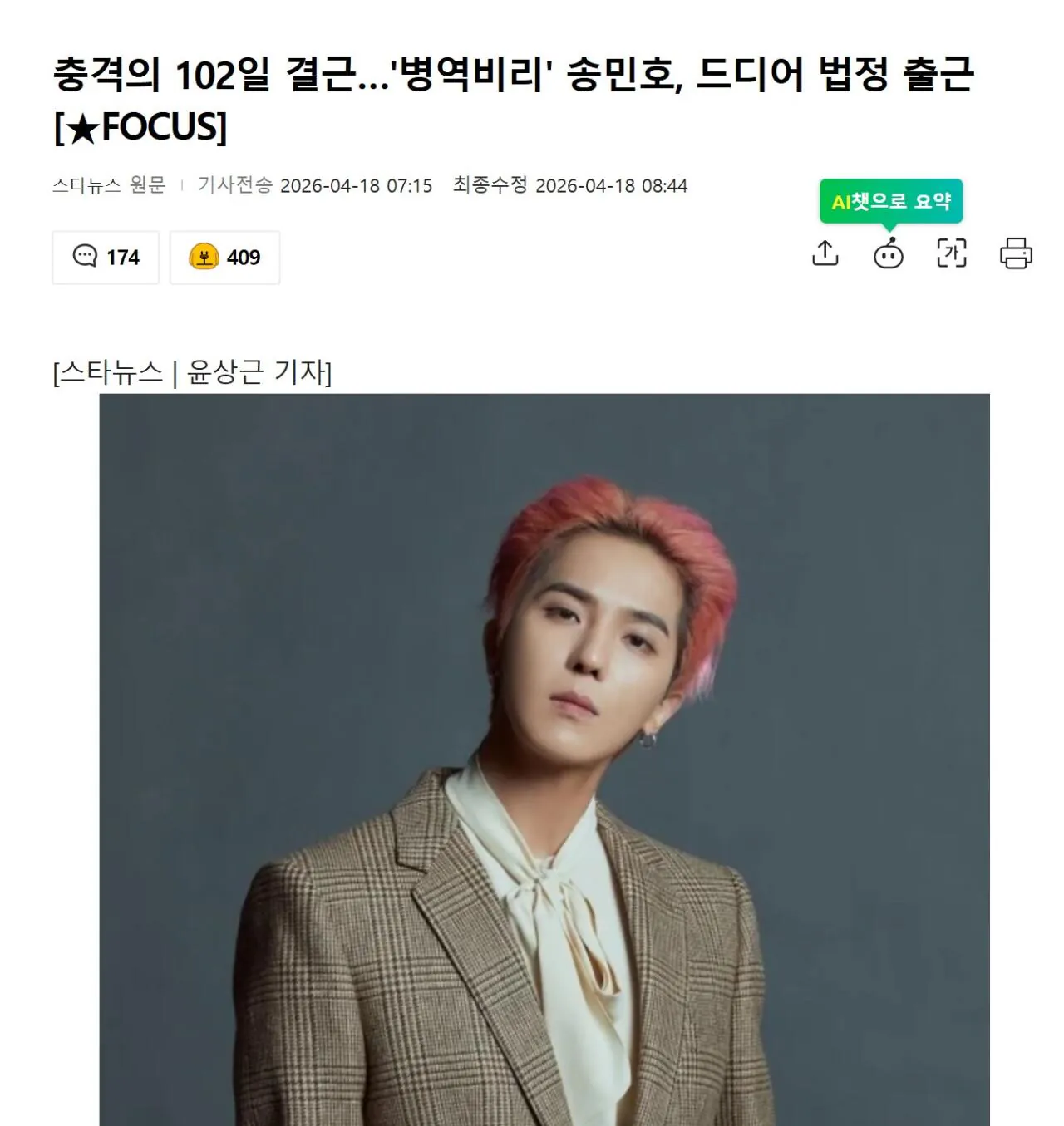Click the print article icon
Image resolution: width=1064 pixels, height=1126 pixels.
point(1016,253)
